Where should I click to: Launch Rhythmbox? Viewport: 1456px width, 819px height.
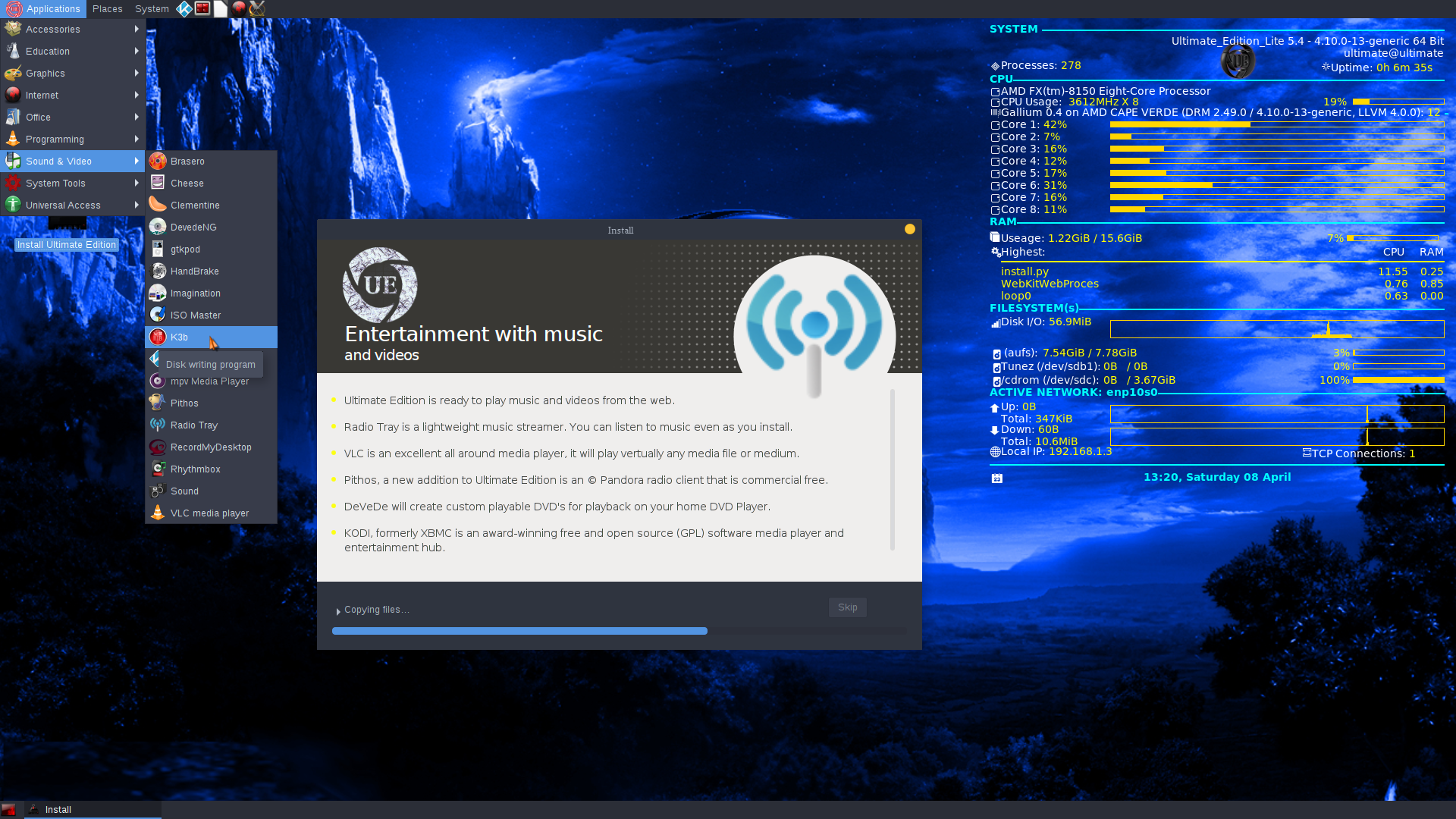212,469
